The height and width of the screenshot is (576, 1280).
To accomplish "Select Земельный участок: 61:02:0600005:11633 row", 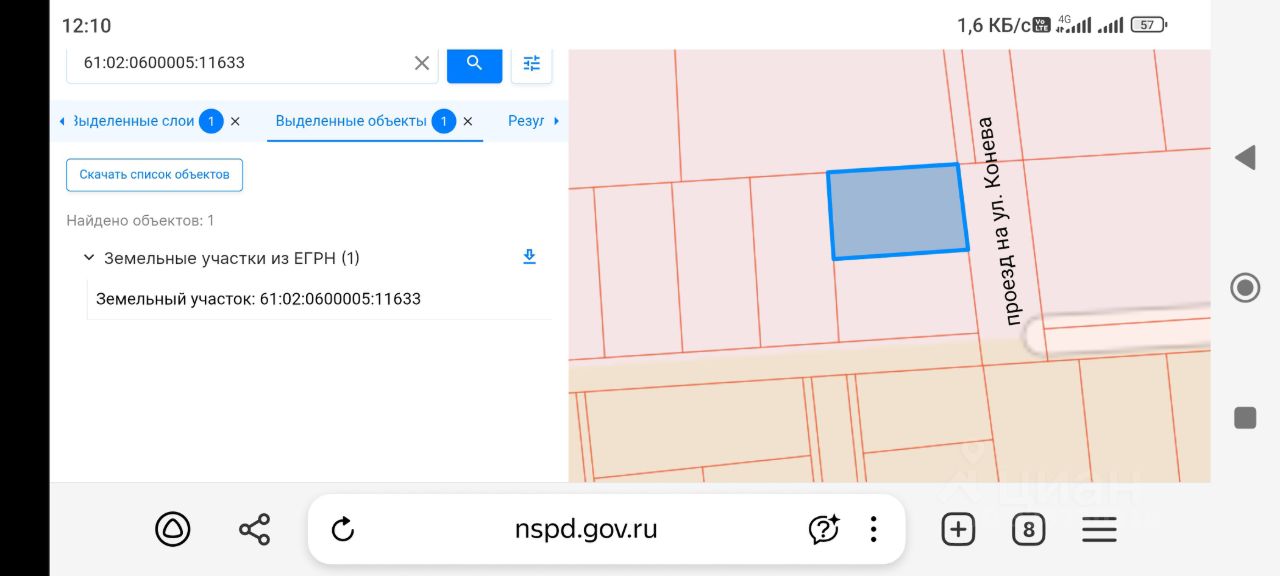I will coord(319,299).
